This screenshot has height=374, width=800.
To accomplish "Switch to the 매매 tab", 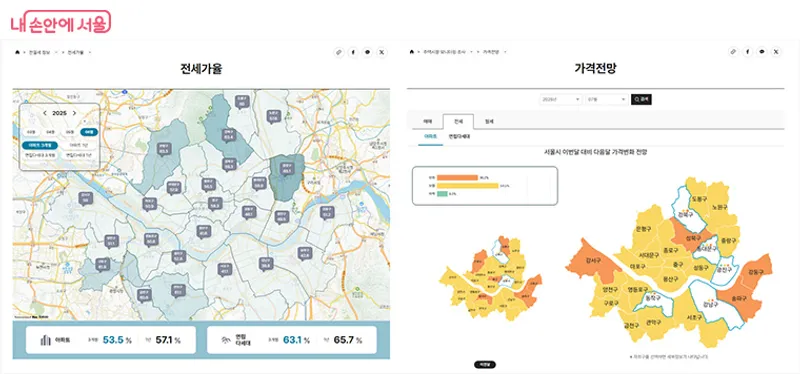I will (x=428, y=121).
